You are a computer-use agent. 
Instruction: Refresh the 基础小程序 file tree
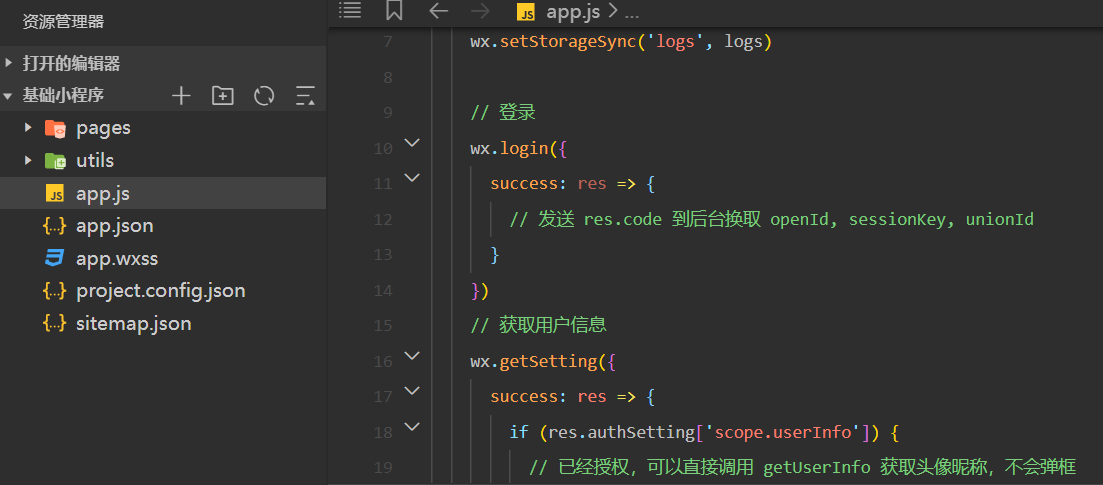264,96
